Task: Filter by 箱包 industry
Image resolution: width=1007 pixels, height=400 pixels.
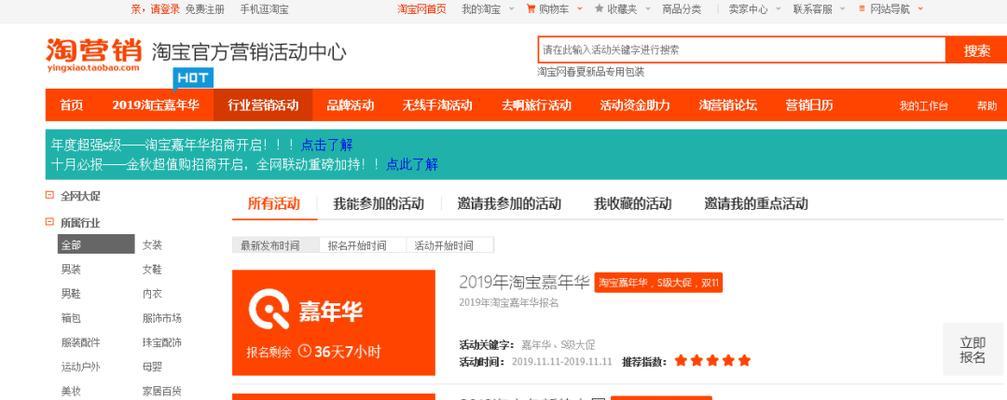Action: [x=71, y=318]
